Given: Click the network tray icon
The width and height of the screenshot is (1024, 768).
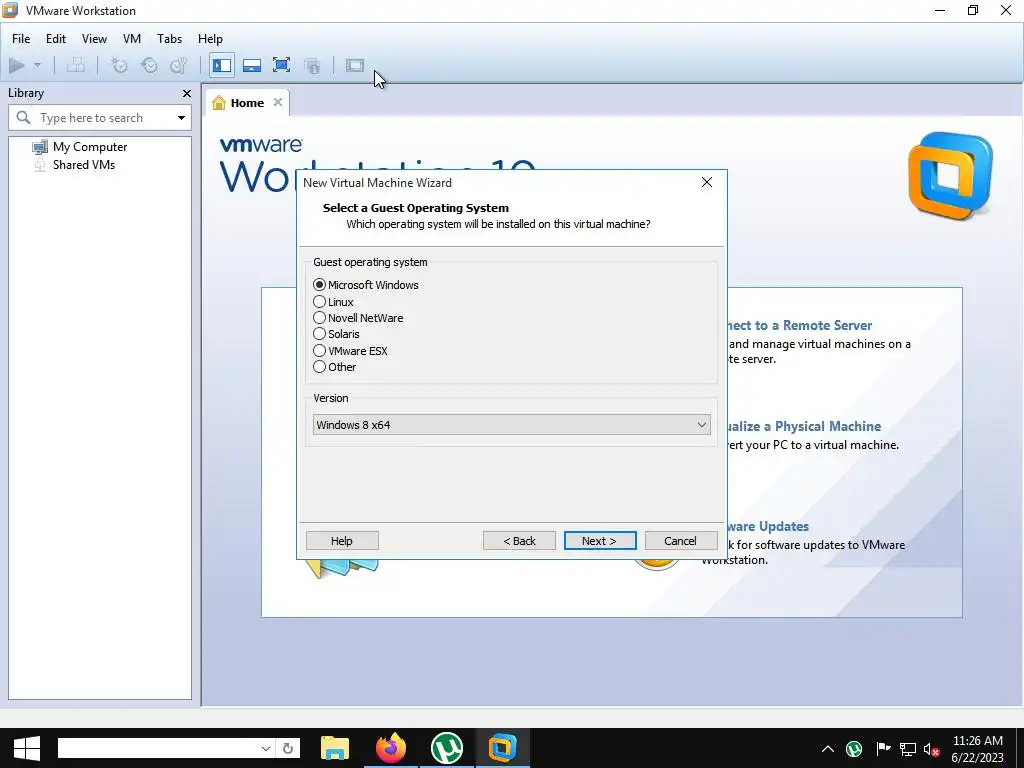Looking at the screenshot, I should click(908, 749).
